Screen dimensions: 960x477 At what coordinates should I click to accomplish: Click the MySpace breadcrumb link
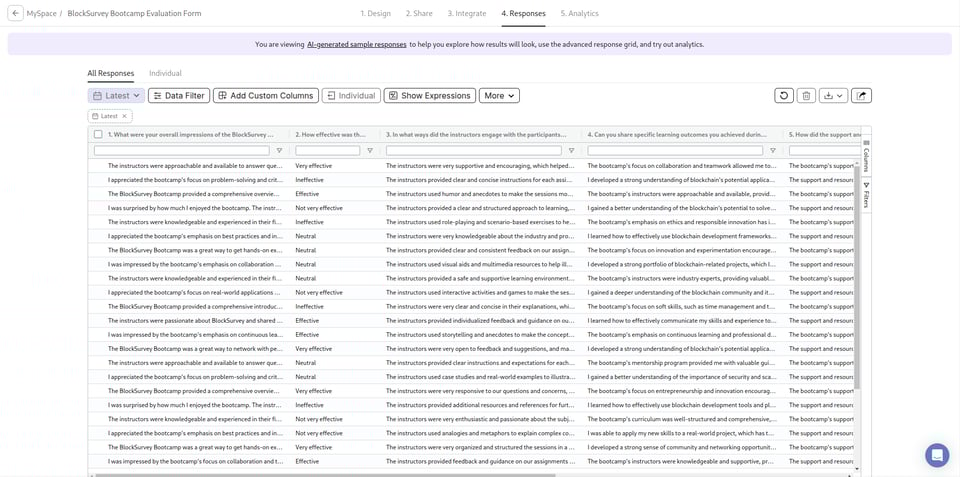[40, 13]
